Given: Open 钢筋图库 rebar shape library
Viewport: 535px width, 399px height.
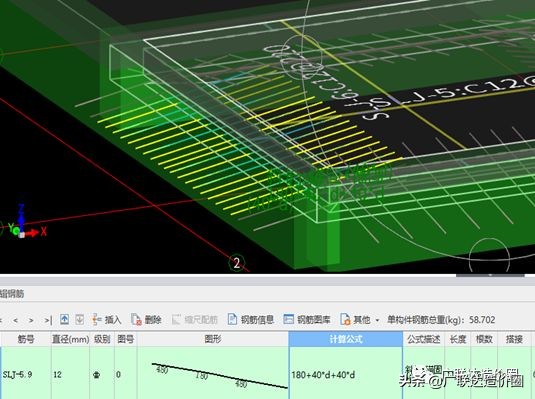Looking at the screenshot, I should tap(307, 319).
